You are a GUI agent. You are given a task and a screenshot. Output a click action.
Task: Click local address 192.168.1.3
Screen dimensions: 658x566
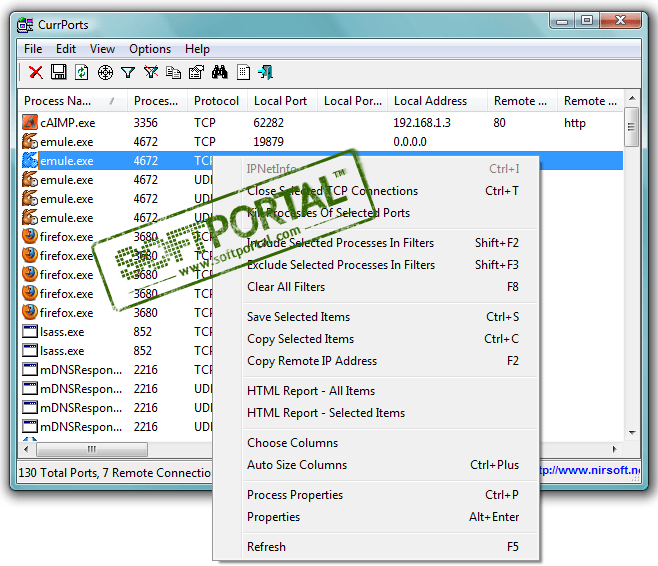[x=422, y=123]
